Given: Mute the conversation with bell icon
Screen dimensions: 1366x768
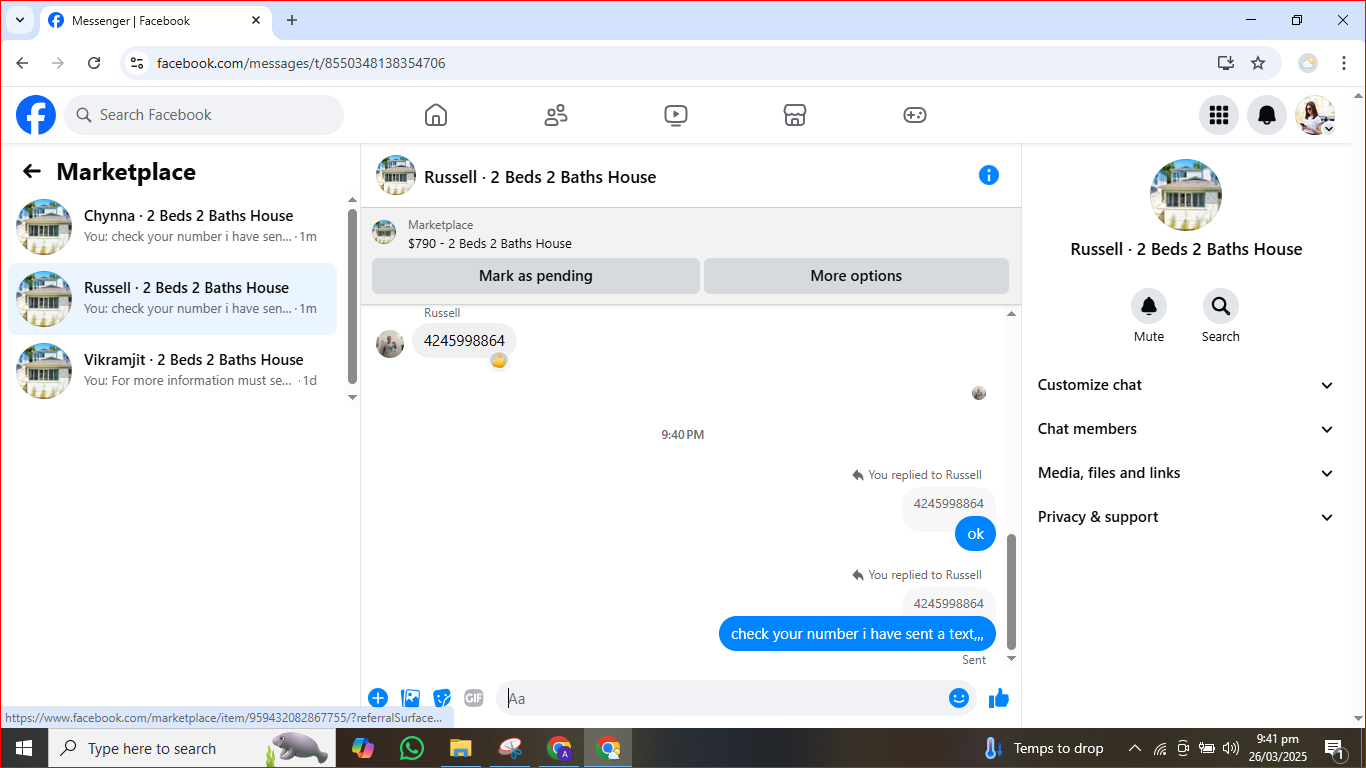Looking at the screenshot, I should [x=1149, y=306].
